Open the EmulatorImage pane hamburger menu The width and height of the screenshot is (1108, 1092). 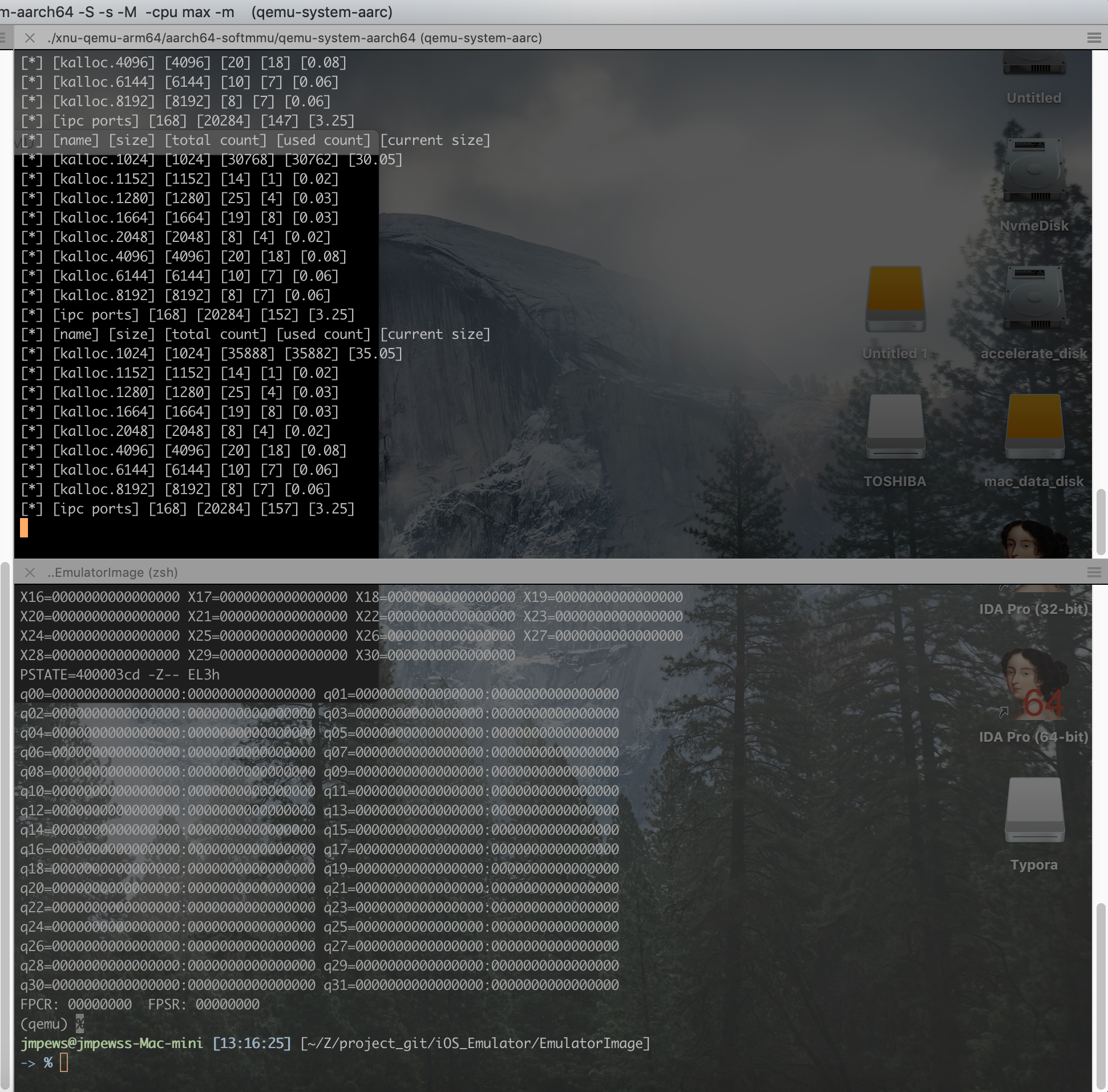(x=1093, y=572)
